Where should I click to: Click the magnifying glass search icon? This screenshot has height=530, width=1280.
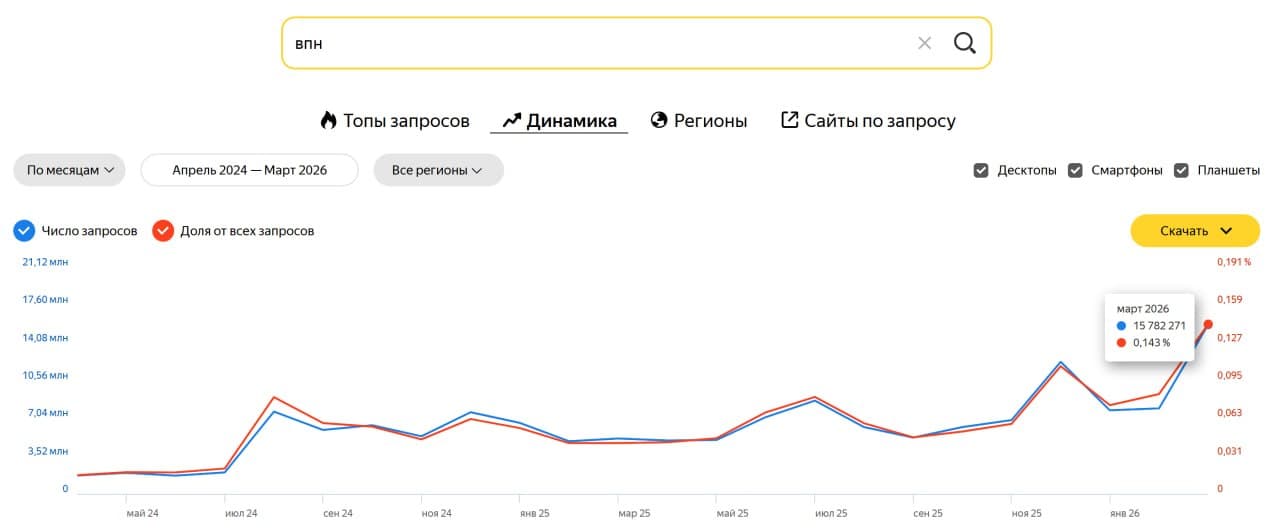[x=964, y=43]
